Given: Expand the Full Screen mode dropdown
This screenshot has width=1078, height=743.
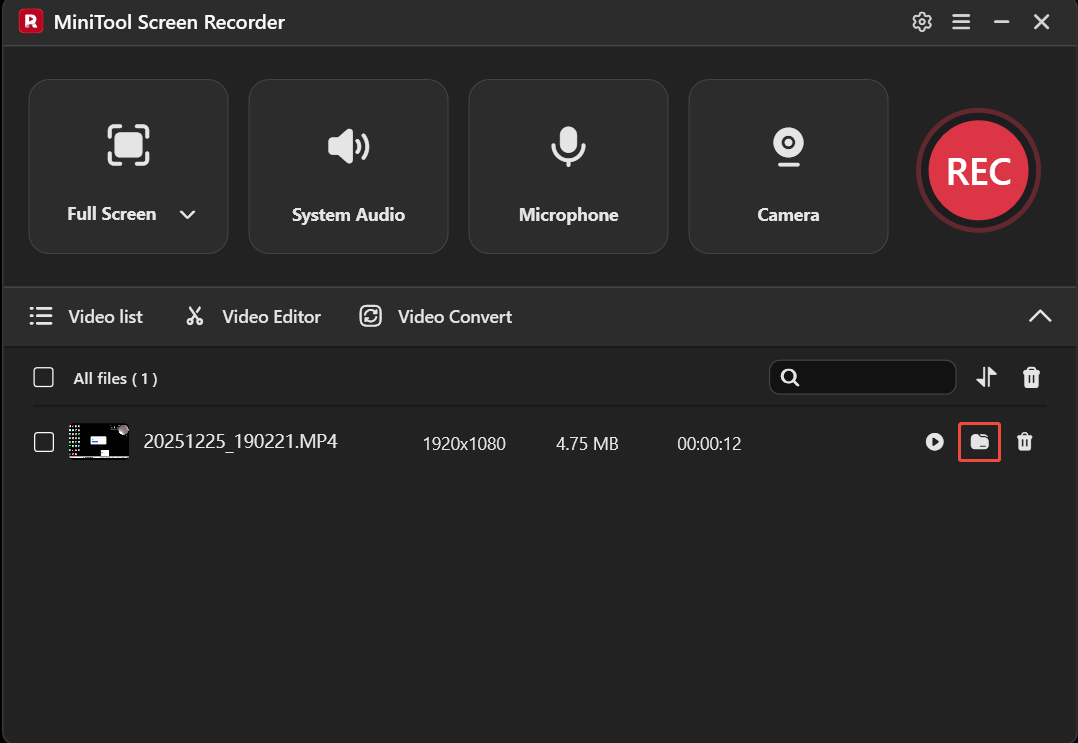Looking at the screenshot, I should click(x=187, y=214).
